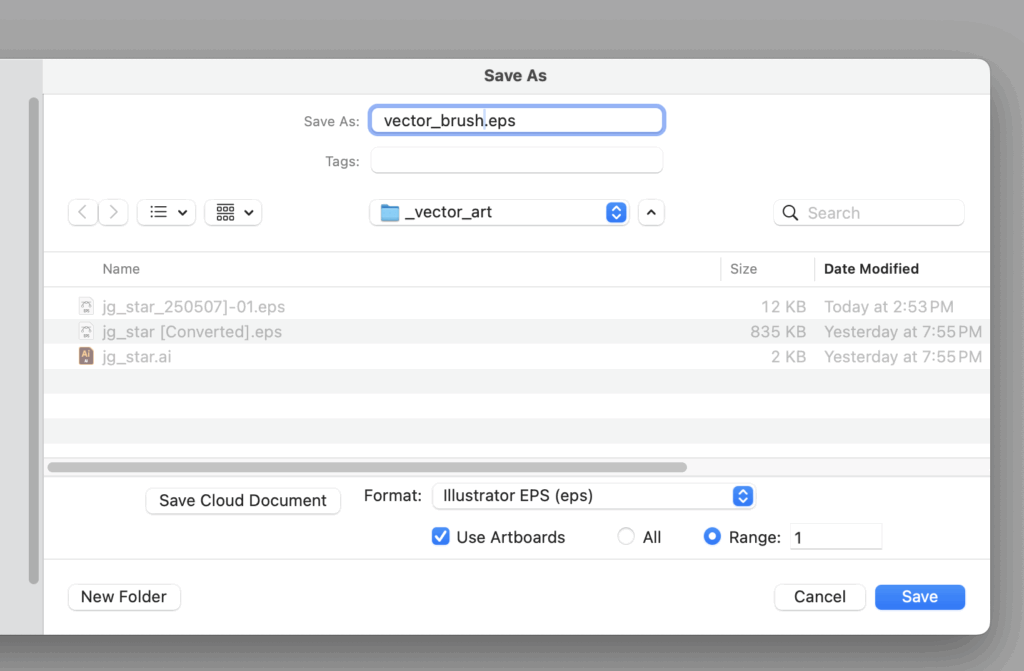Collapse the dialog with the chevron-up button
Image resolution: width=1024 pixels, height=671 pixels.
651,212
